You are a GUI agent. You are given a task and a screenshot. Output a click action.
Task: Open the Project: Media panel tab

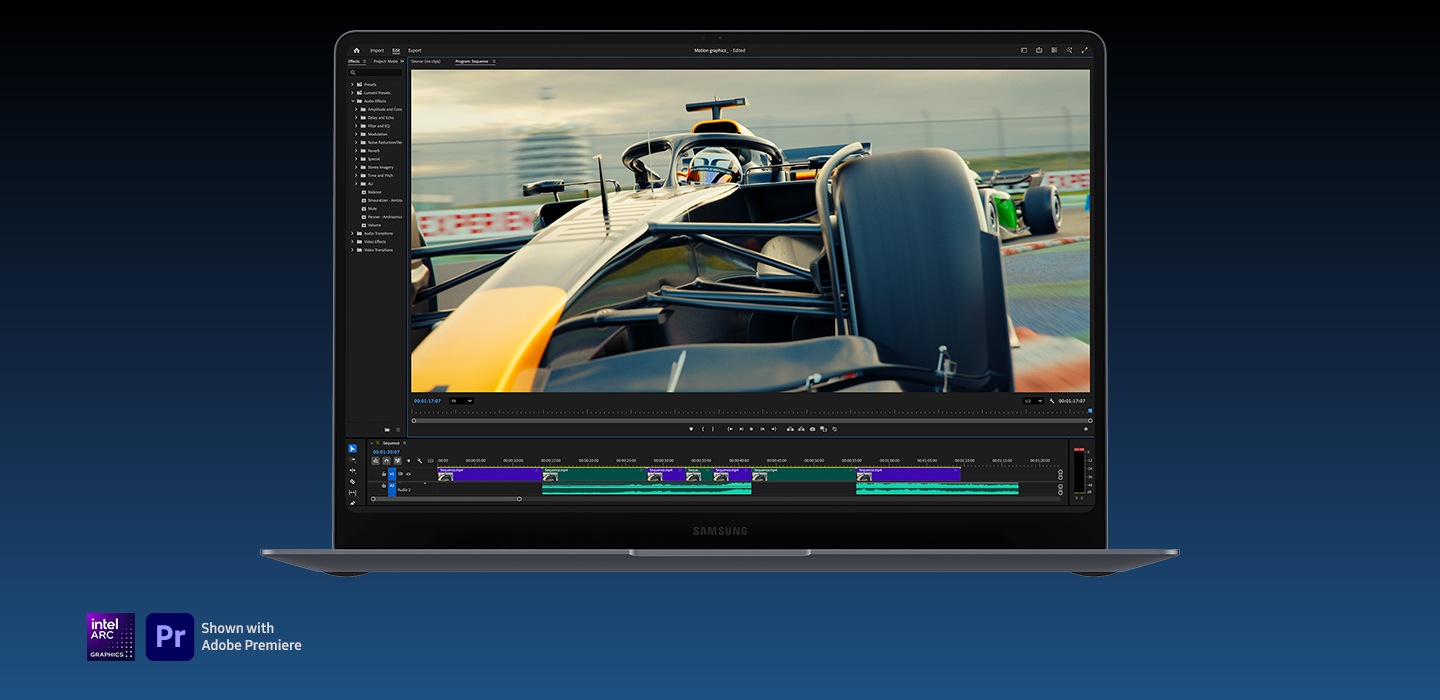coord(385,61)
